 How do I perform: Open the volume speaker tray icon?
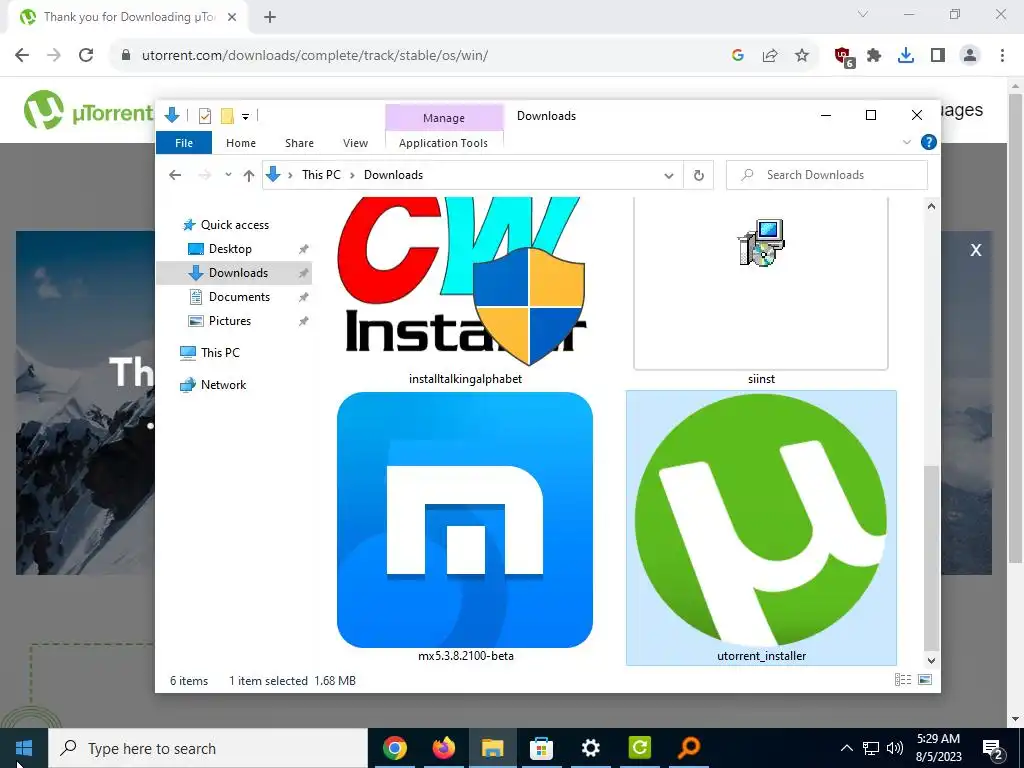point(895,748)
